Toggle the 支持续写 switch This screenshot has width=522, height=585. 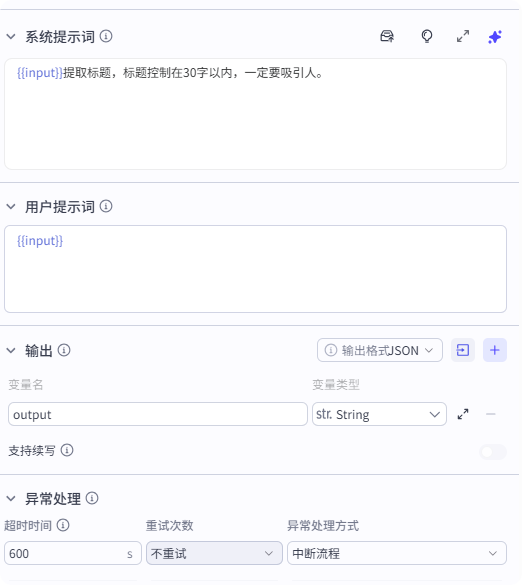coord(493,452)
